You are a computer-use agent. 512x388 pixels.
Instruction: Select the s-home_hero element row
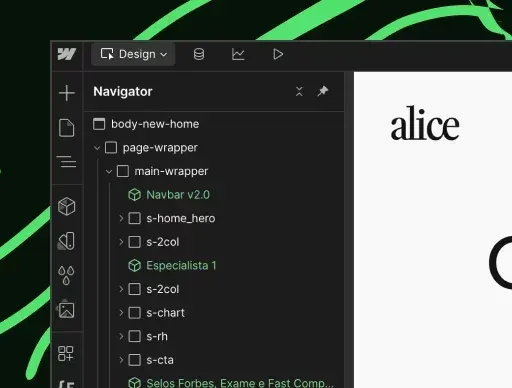pos(213,218)
